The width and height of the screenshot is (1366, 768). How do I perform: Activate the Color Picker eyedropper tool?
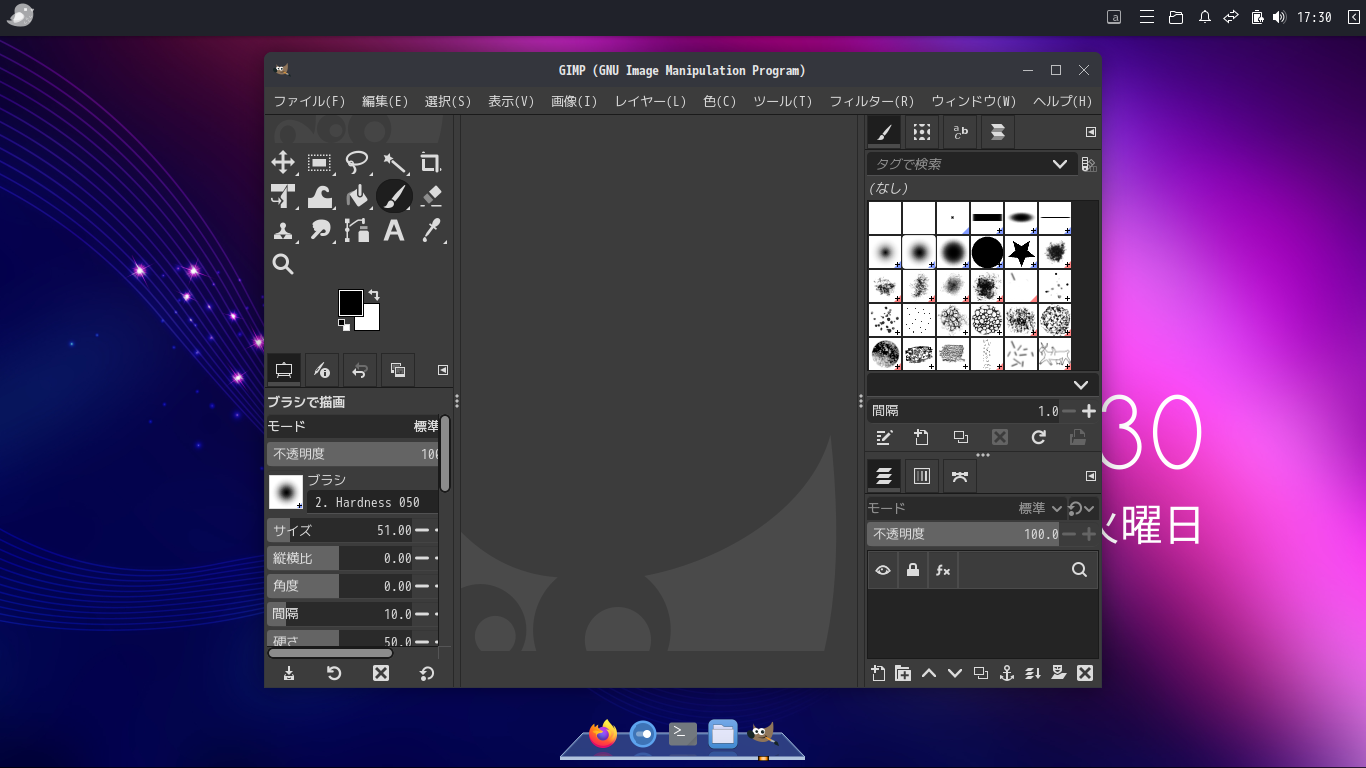[x=431, y=230]
